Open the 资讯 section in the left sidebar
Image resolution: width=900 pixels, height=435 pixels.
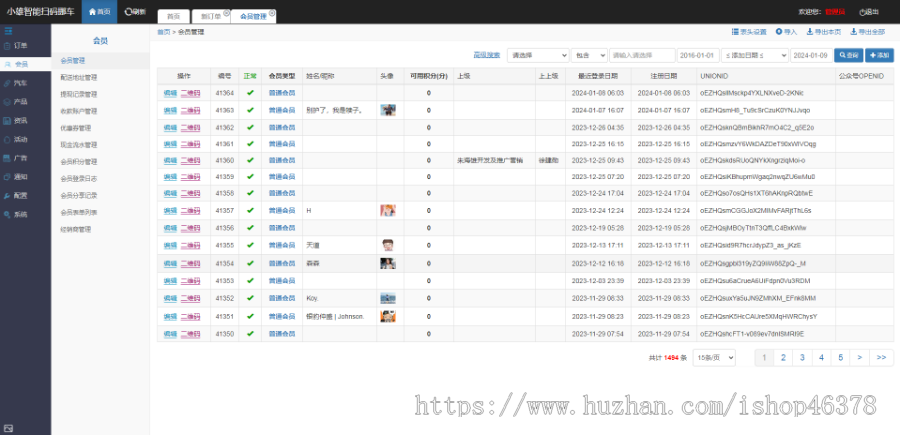[15, 121]
